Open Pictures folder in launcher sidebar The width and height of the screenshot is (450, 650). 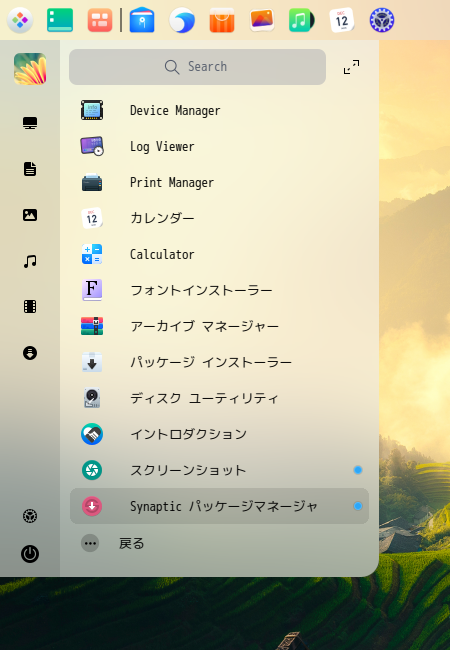point(30,215)
